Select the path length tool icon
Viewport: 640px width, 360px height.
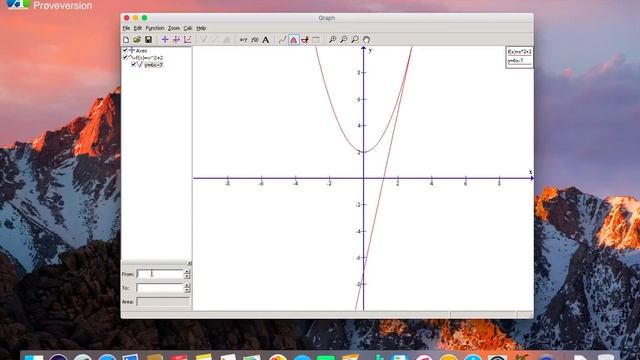304,40
